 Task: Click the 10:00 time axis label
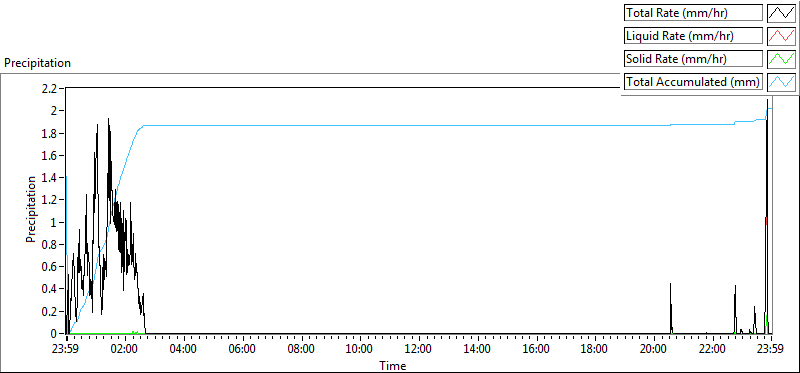(x=359, y=350)
